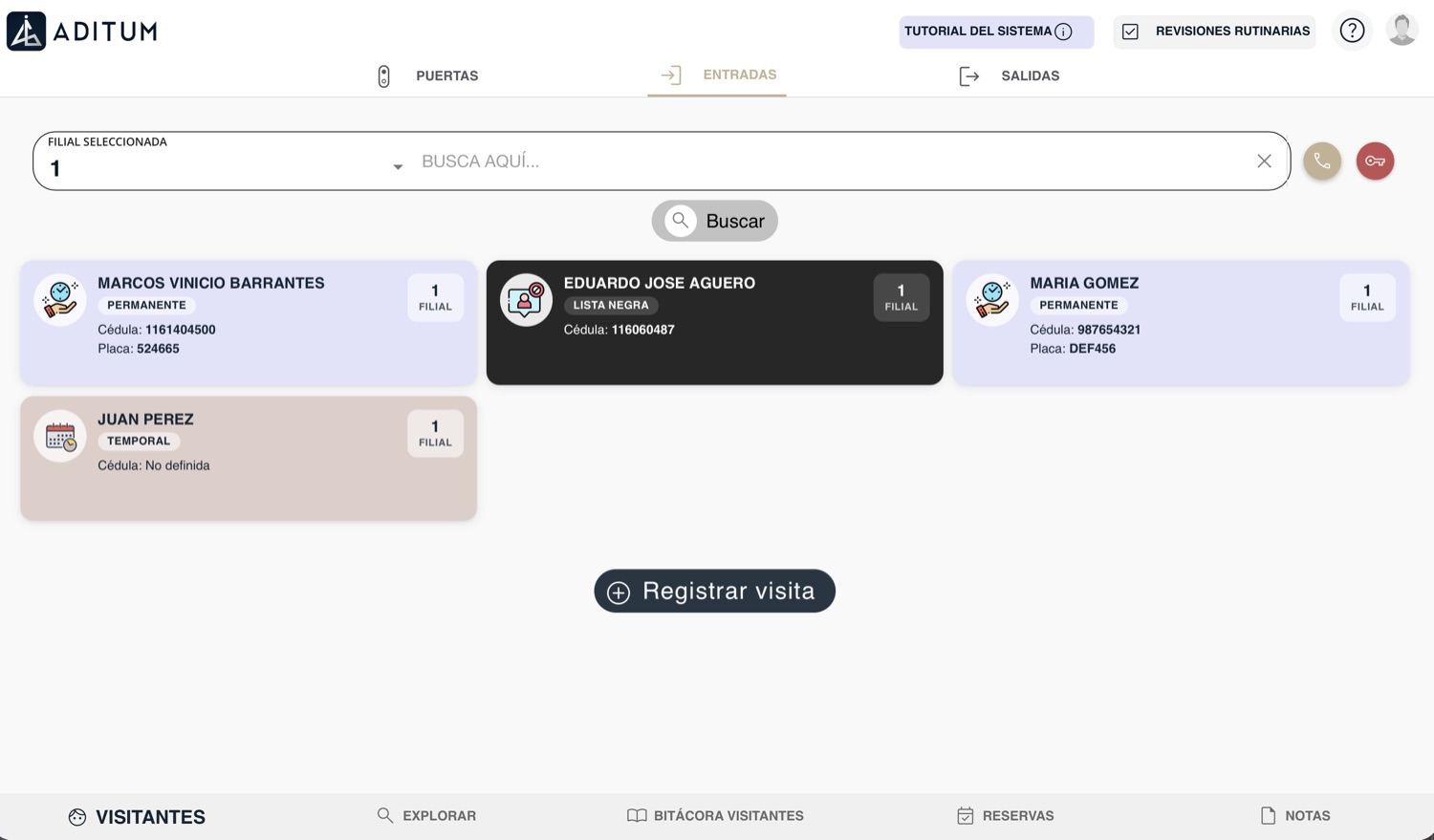The image size is (1434, 840).
Task: Switch to the Salidas tab
Action: coord(1009,75)
